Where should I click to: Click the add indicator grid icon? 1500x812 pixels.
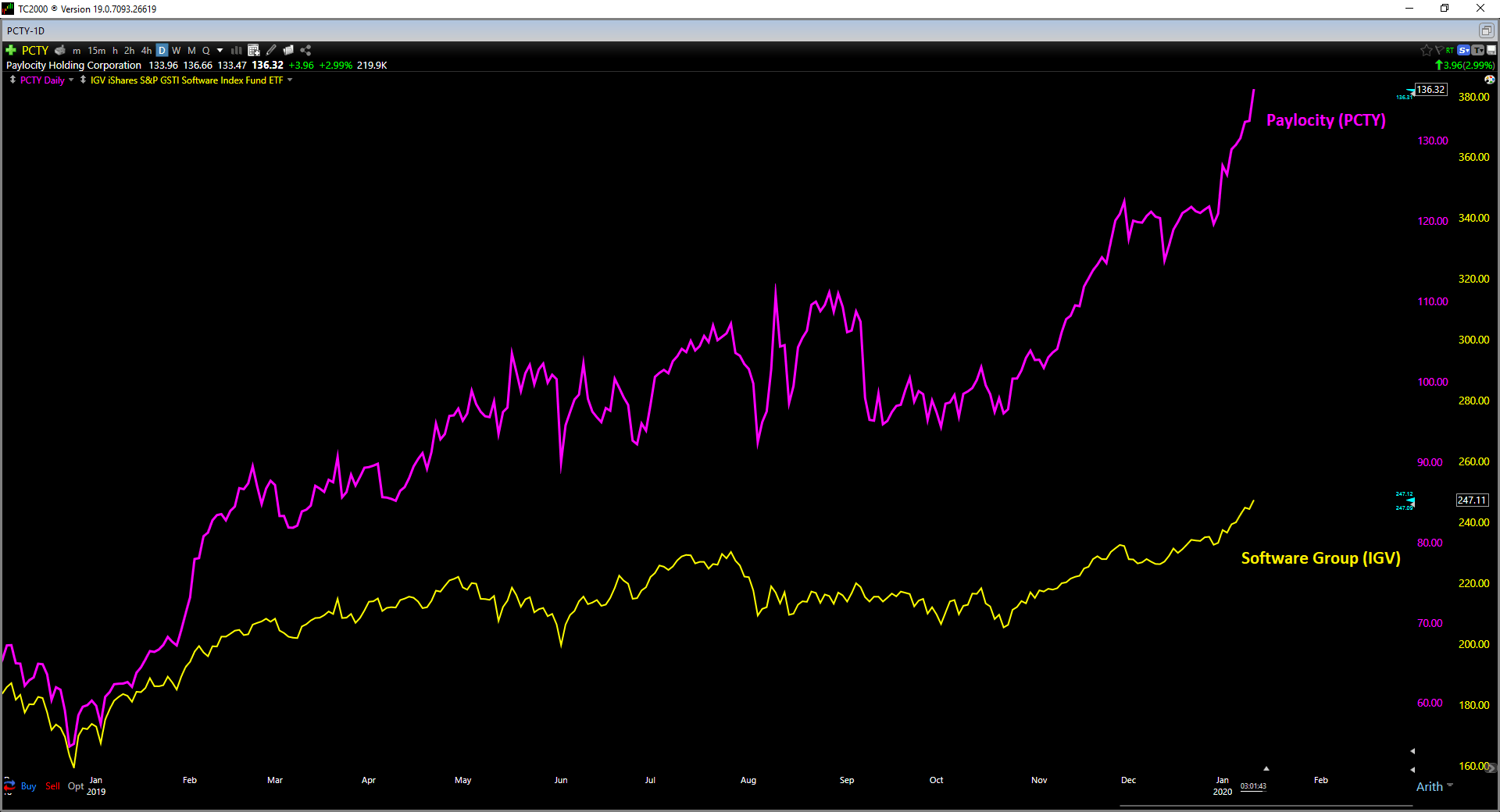pos(254,50)
